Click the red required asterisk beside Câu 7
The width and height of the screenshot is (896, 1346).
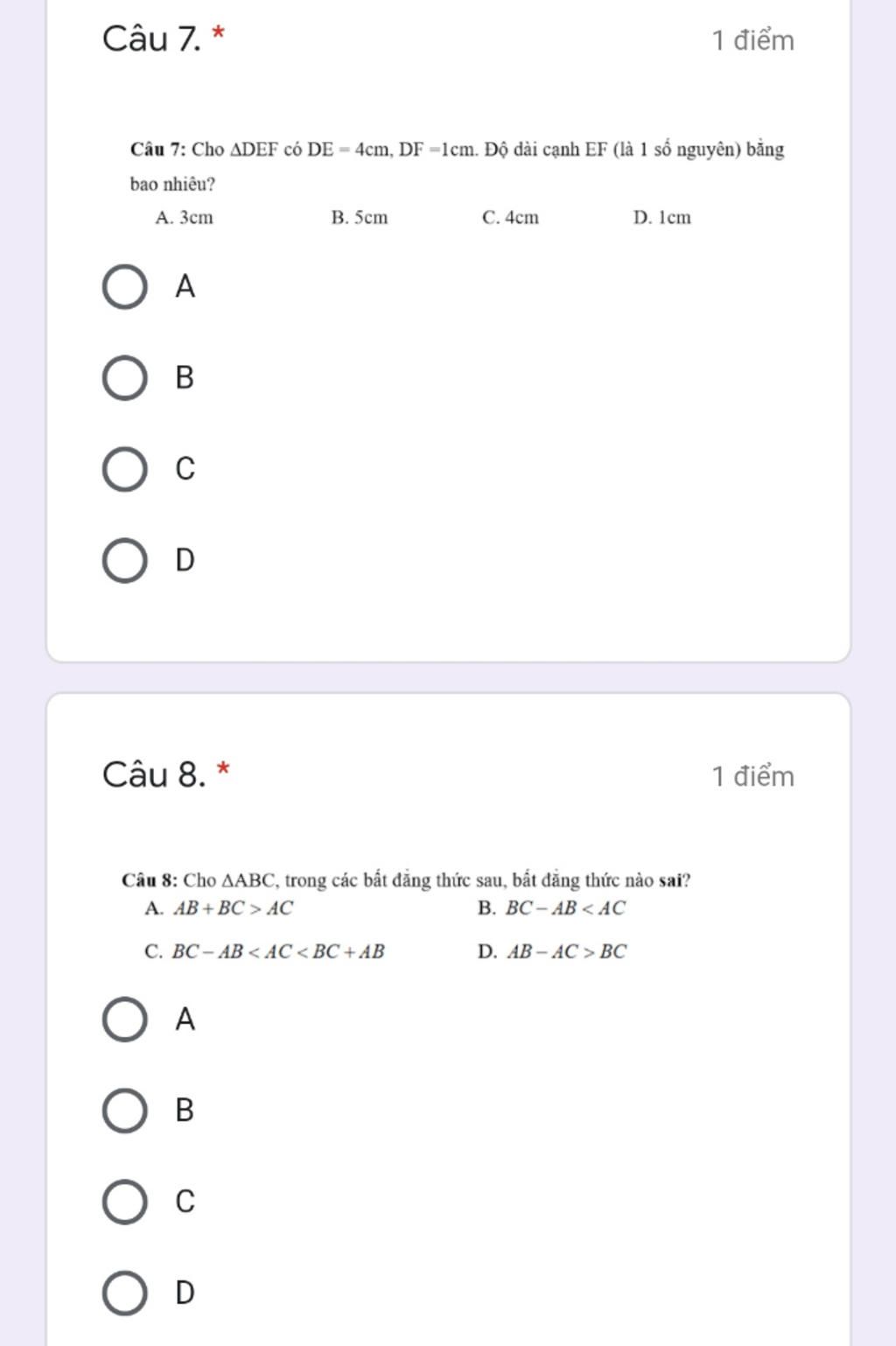coord(219,34)
